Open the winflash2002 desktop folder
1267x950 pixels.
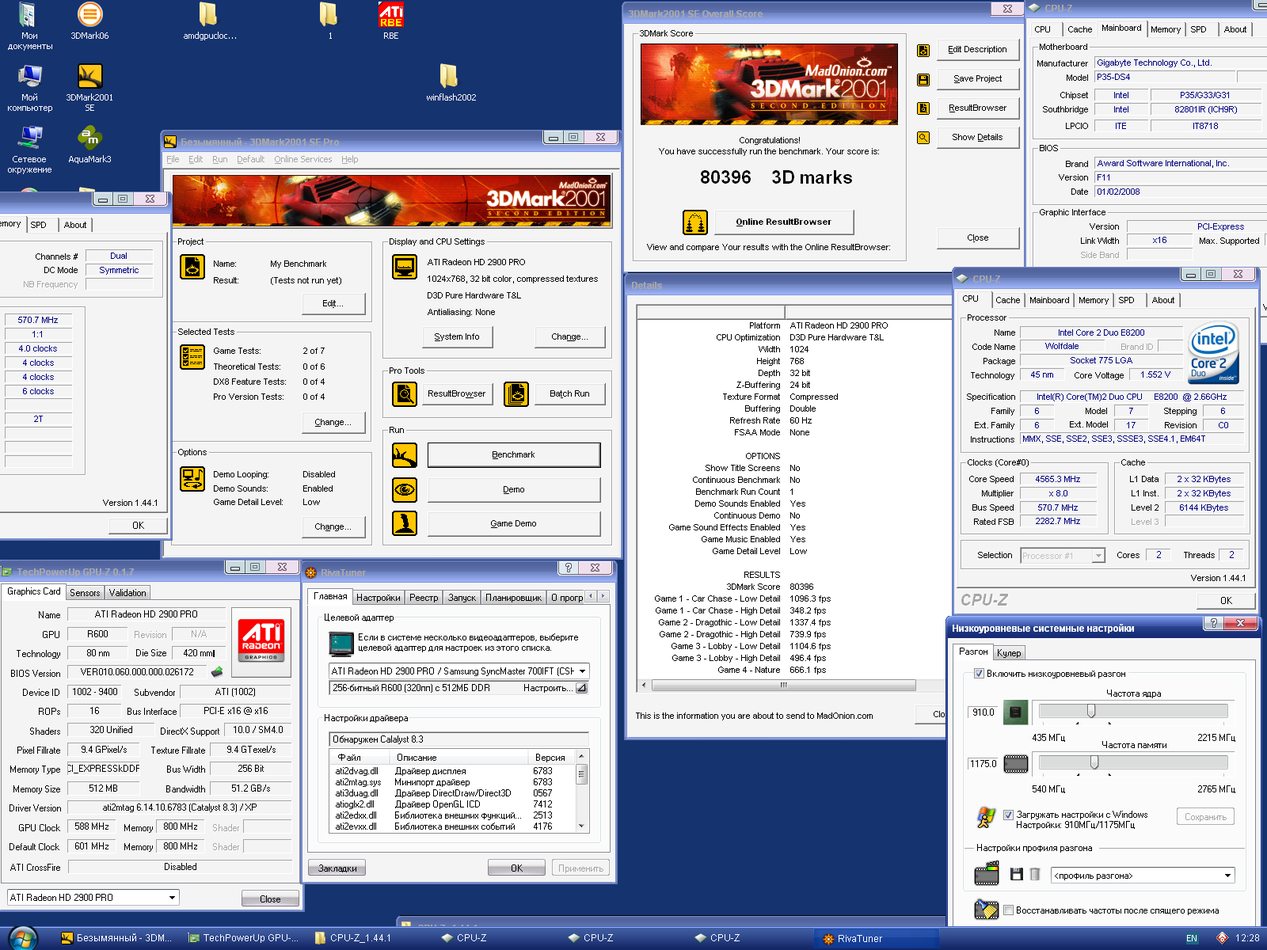click(450, 84)
